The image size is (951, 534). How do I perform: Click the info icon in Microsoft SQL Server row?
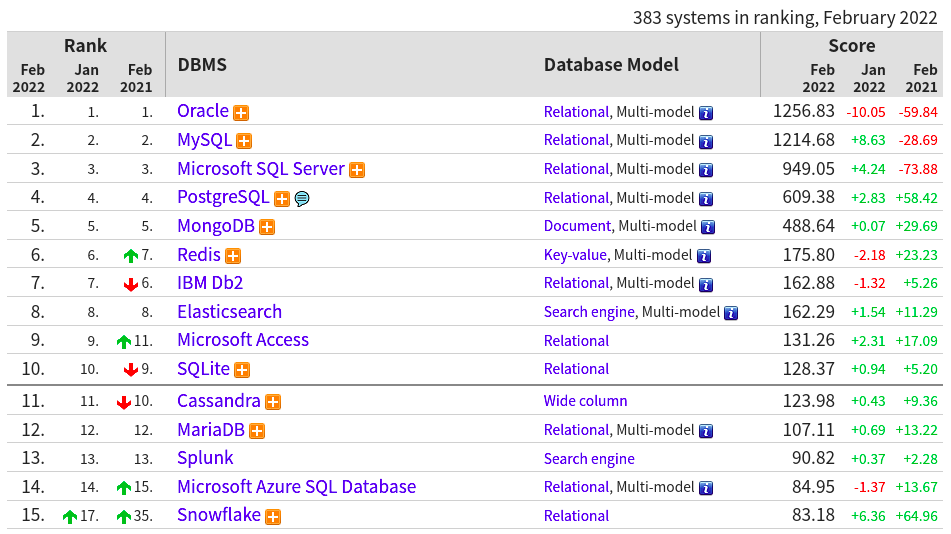click(x=706, y=170)
